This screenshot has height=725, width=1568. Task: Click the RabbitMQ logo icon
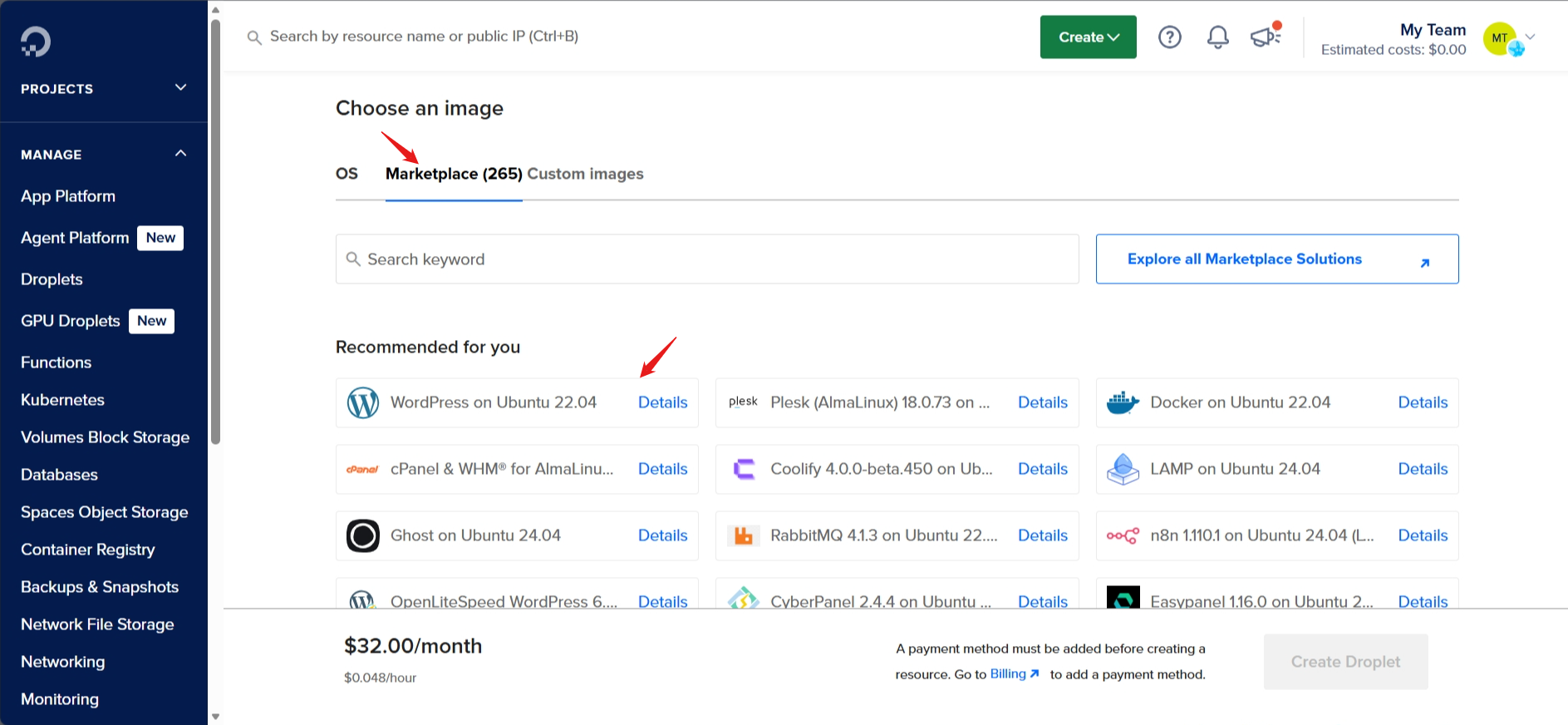tap(743, 535)
